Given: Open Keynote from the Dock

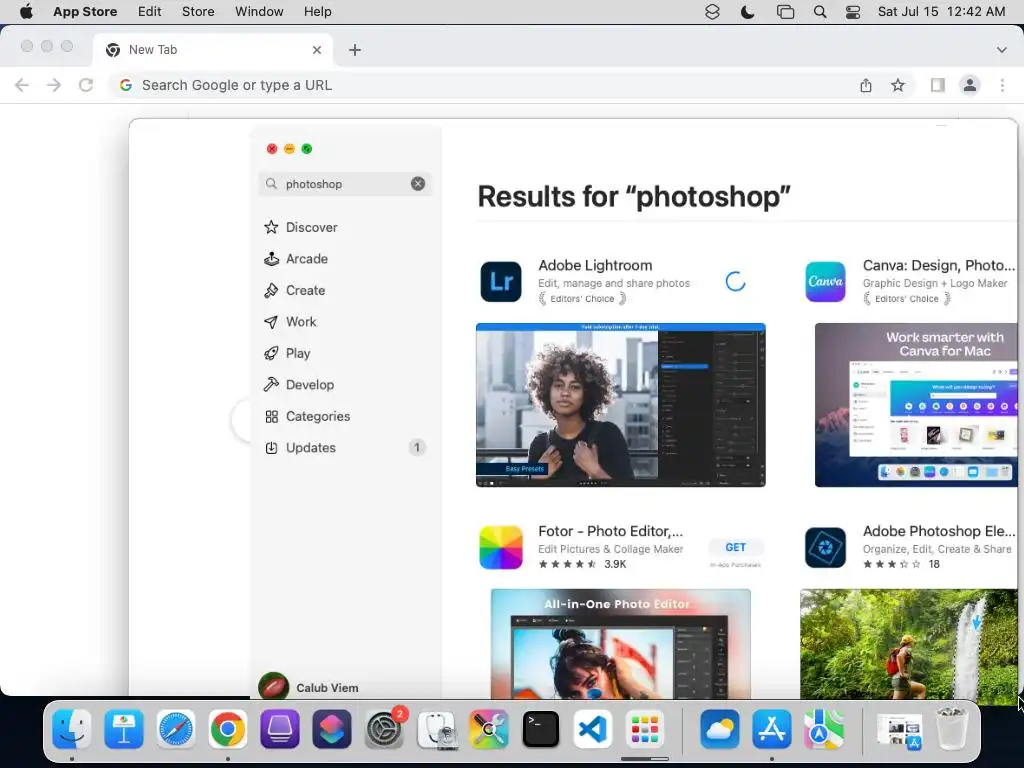Looking at the screenshot, I should tap(123, 729).
